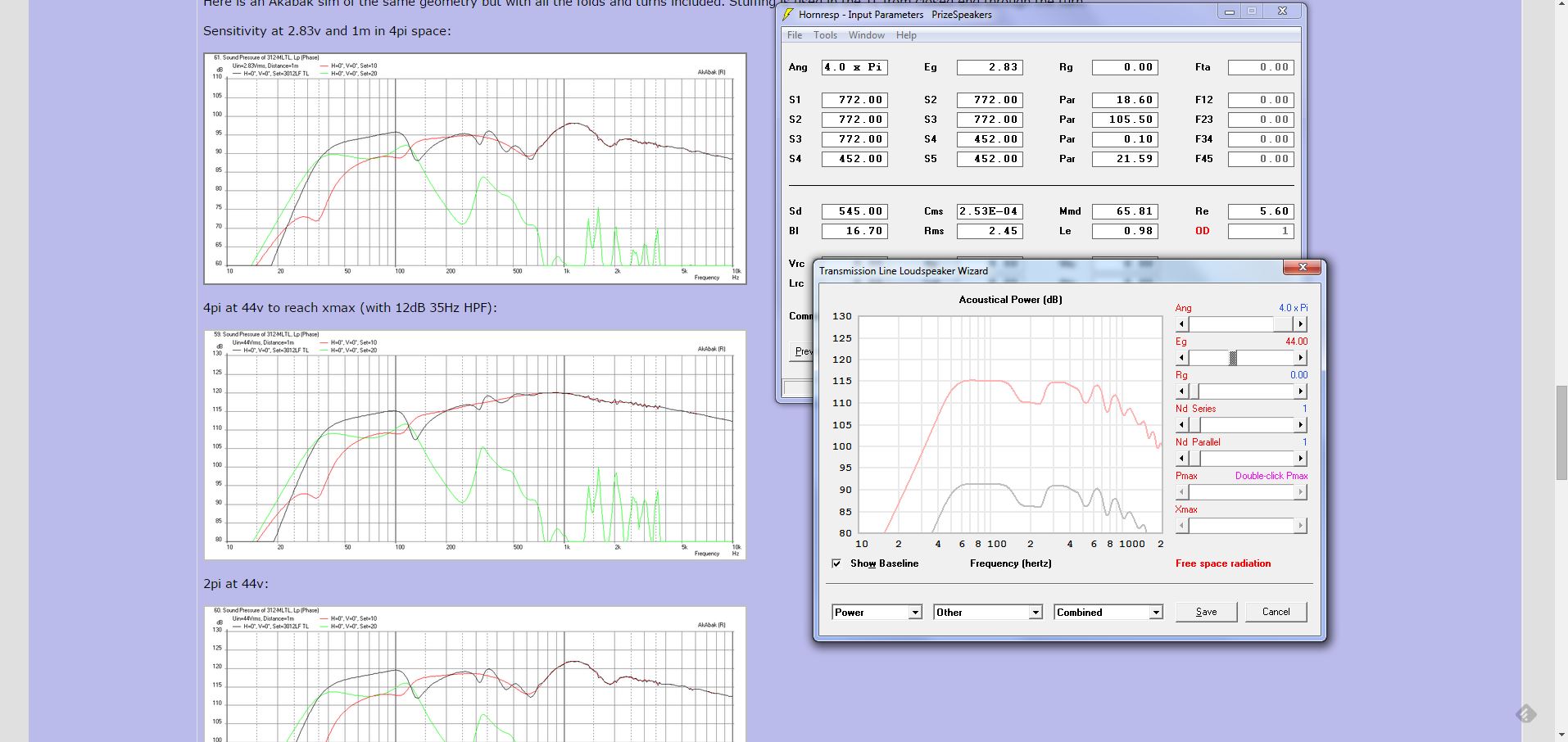1568x742 pixels.
Task: Click the left arrow of the Pmax slider
Action: pyautogui.click(x=1181, y=492)
